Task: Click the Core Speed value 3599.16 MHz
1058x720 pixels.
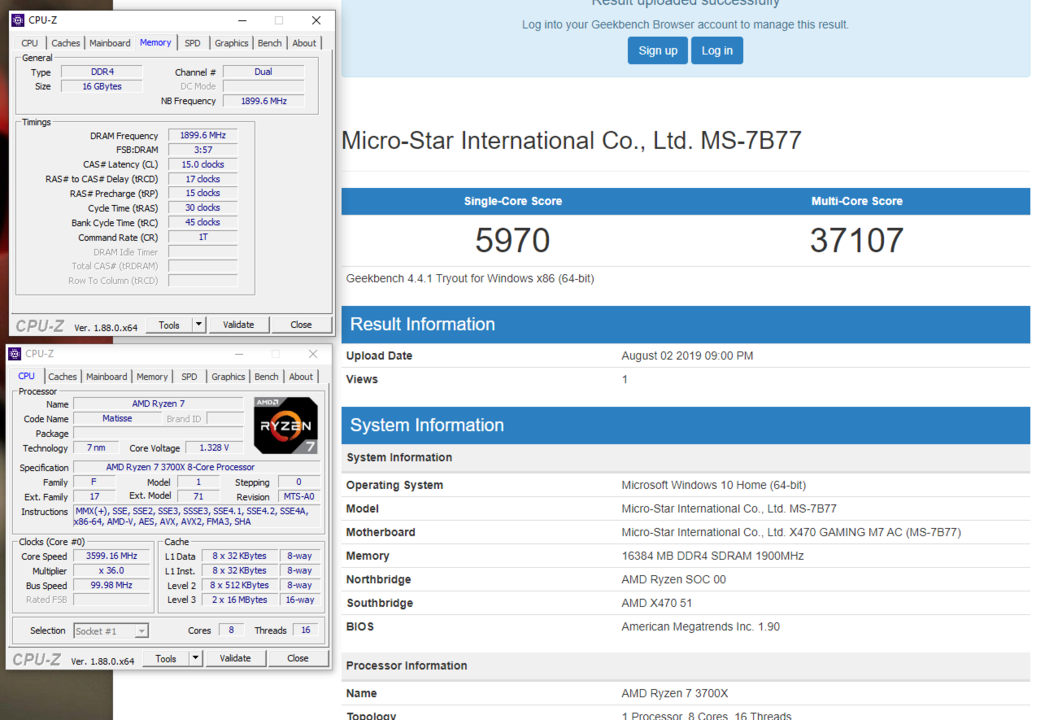Action: click(x=111, y=556)
